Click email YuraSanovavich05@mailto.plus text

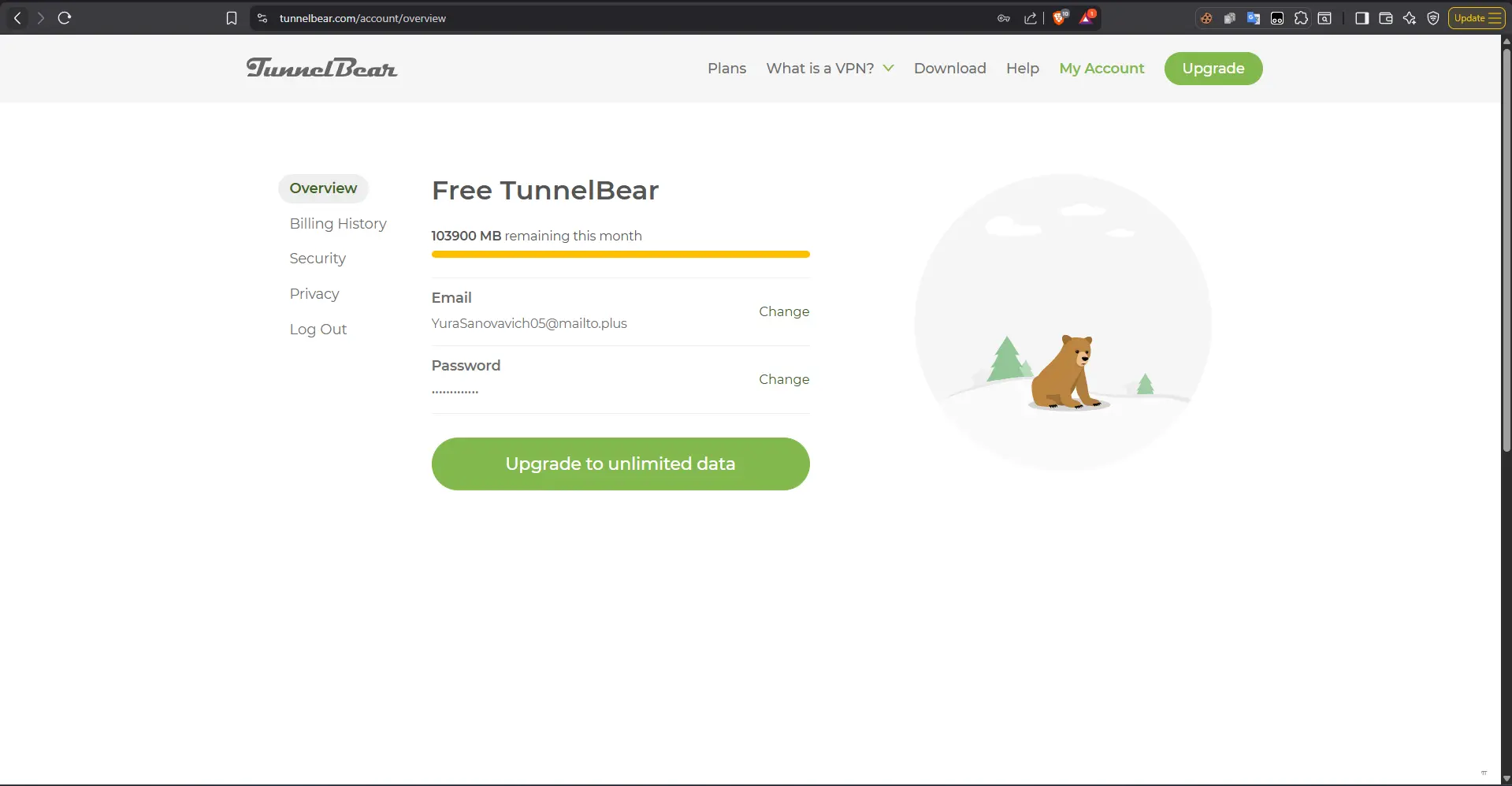pos(529,323)
